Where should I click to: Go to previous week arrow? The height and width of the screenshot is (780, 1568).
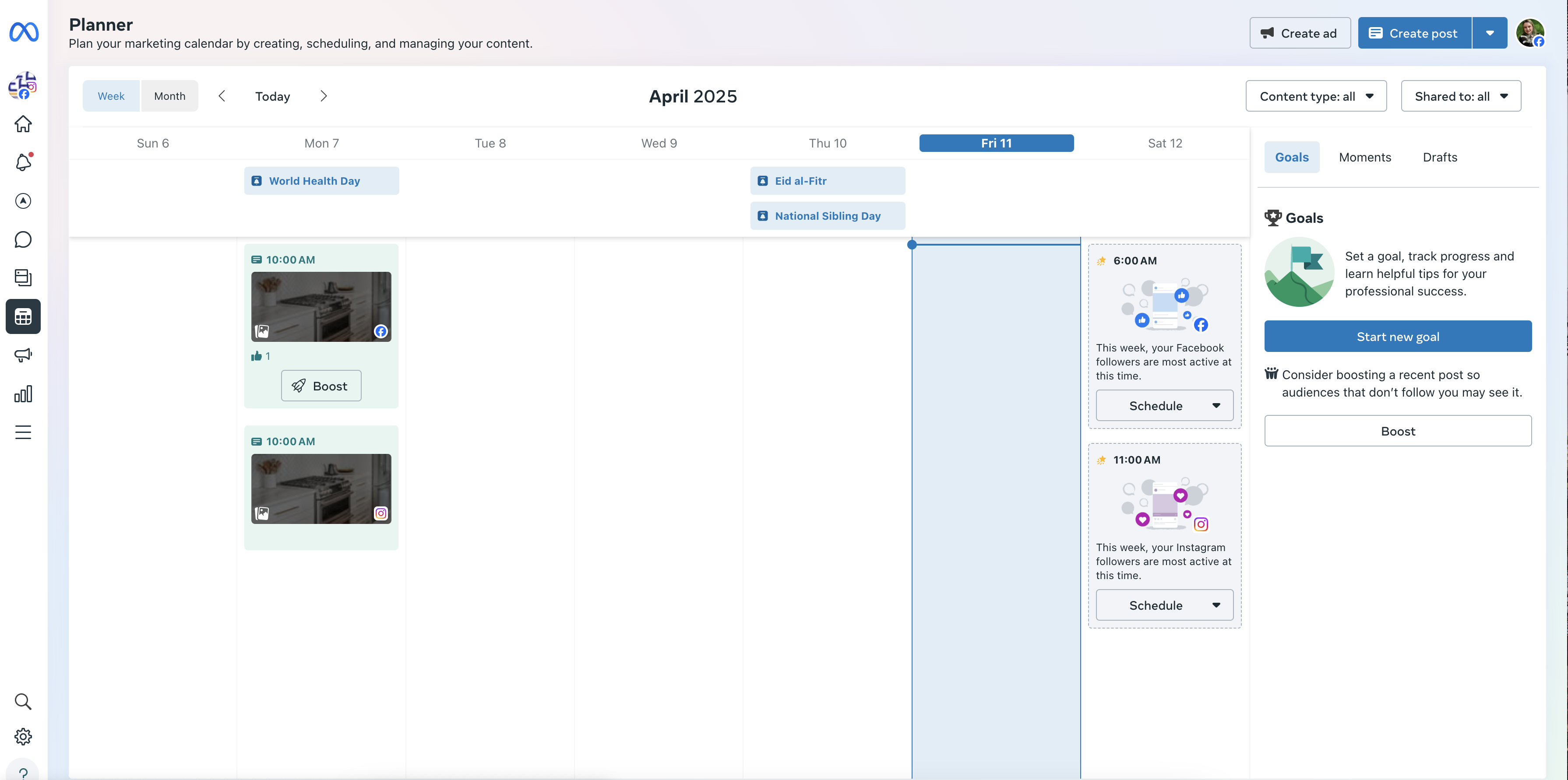click(222, 96)
